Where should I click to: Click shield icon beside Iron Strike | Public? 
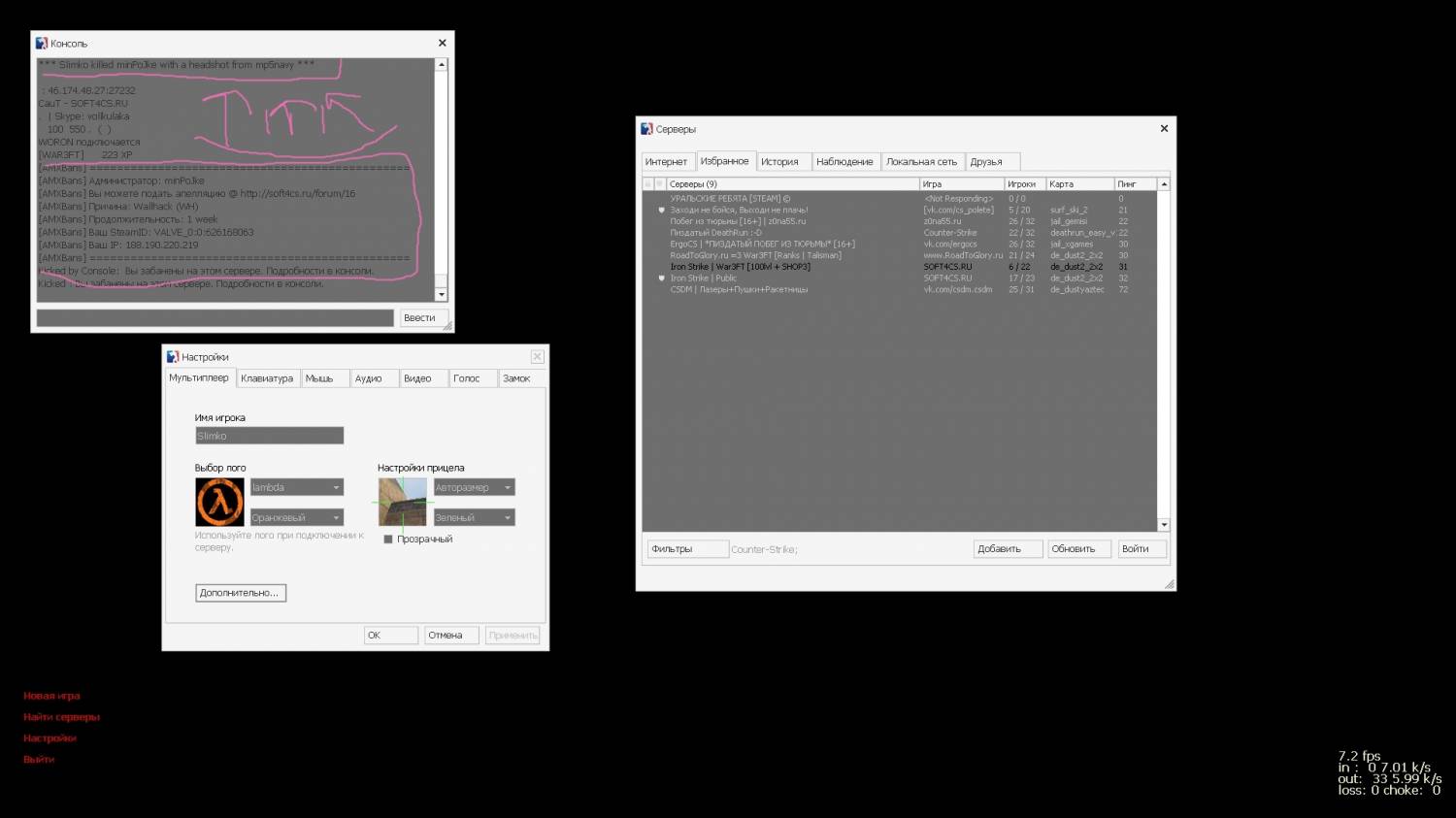(x=661, y=278)
